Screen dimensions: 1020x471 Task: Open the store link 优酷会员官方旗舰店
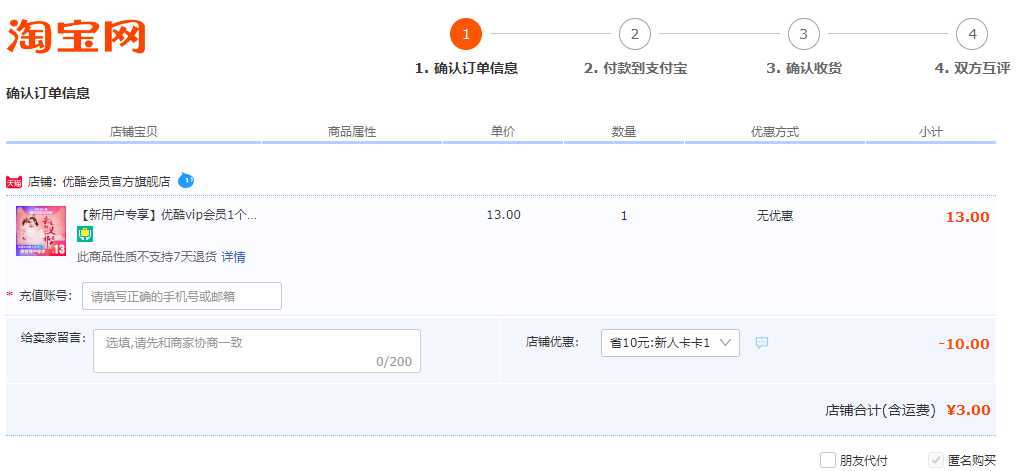(x=116, y=182)
